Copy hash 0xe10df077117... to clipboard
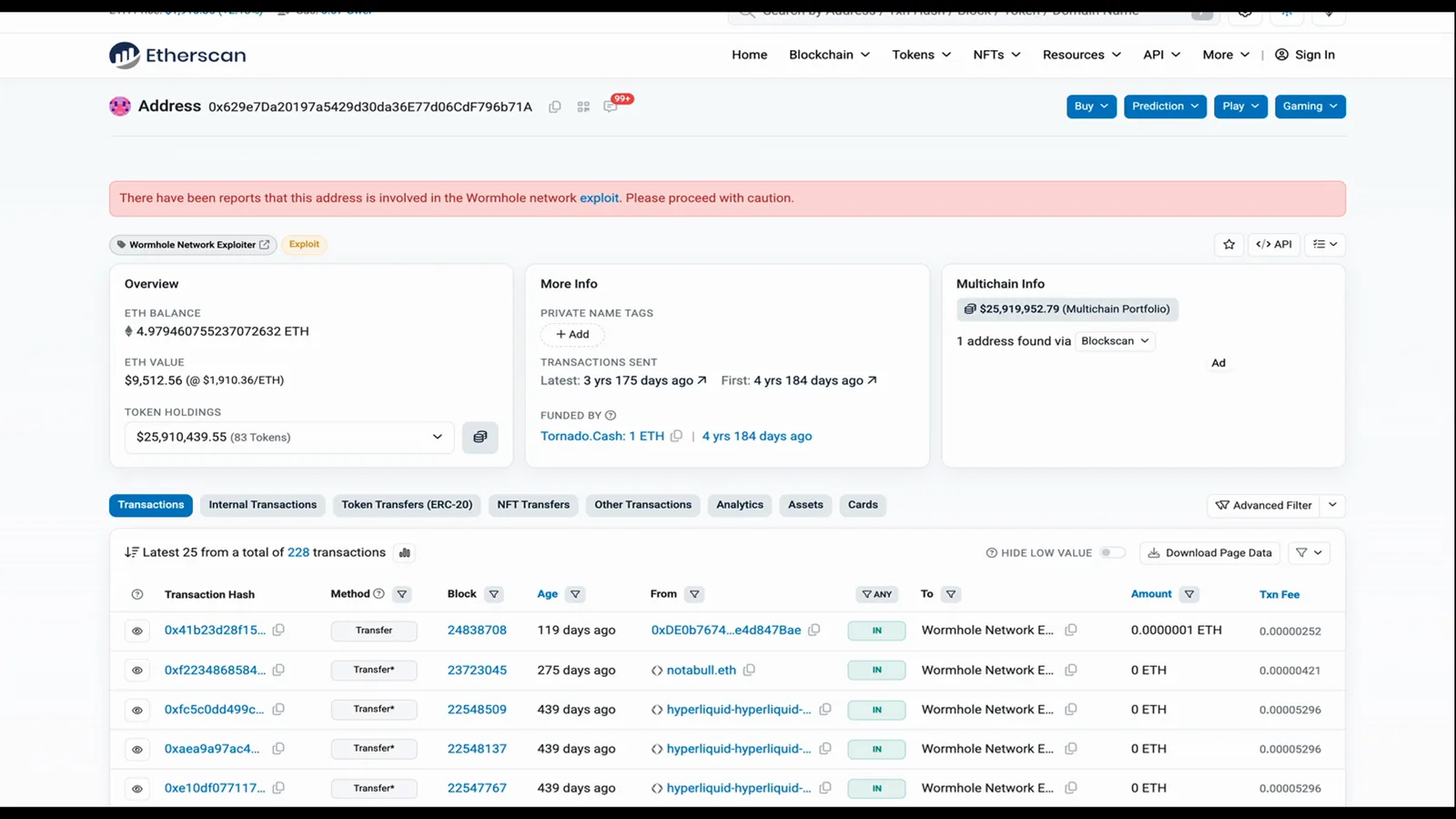Viewport: 1456px width, 819px height. click(x=278, y=788)
